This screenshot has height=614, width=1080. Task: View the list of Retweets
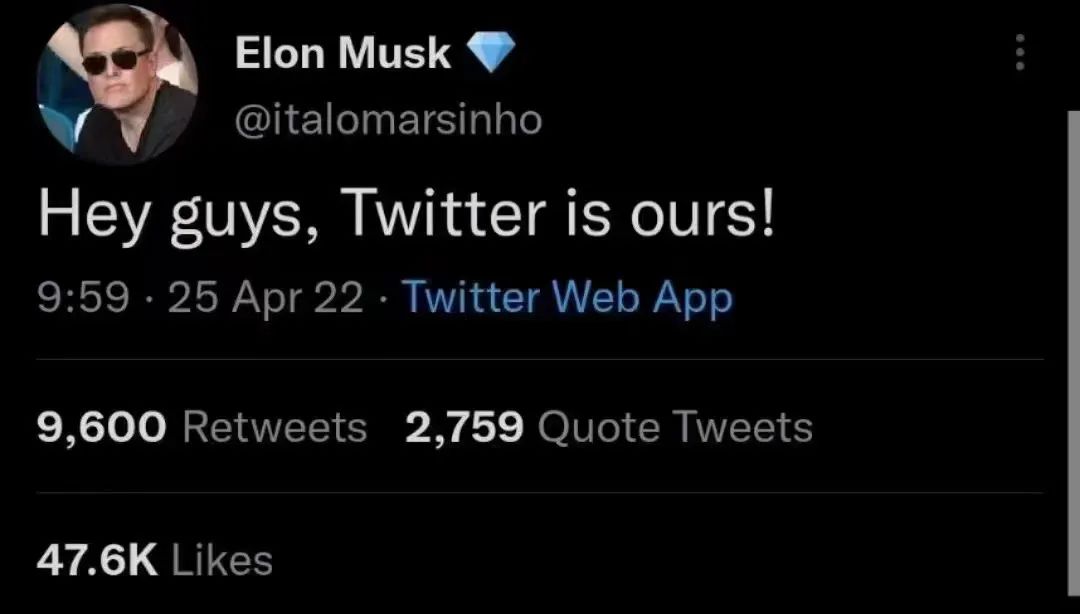coord(275,427)
